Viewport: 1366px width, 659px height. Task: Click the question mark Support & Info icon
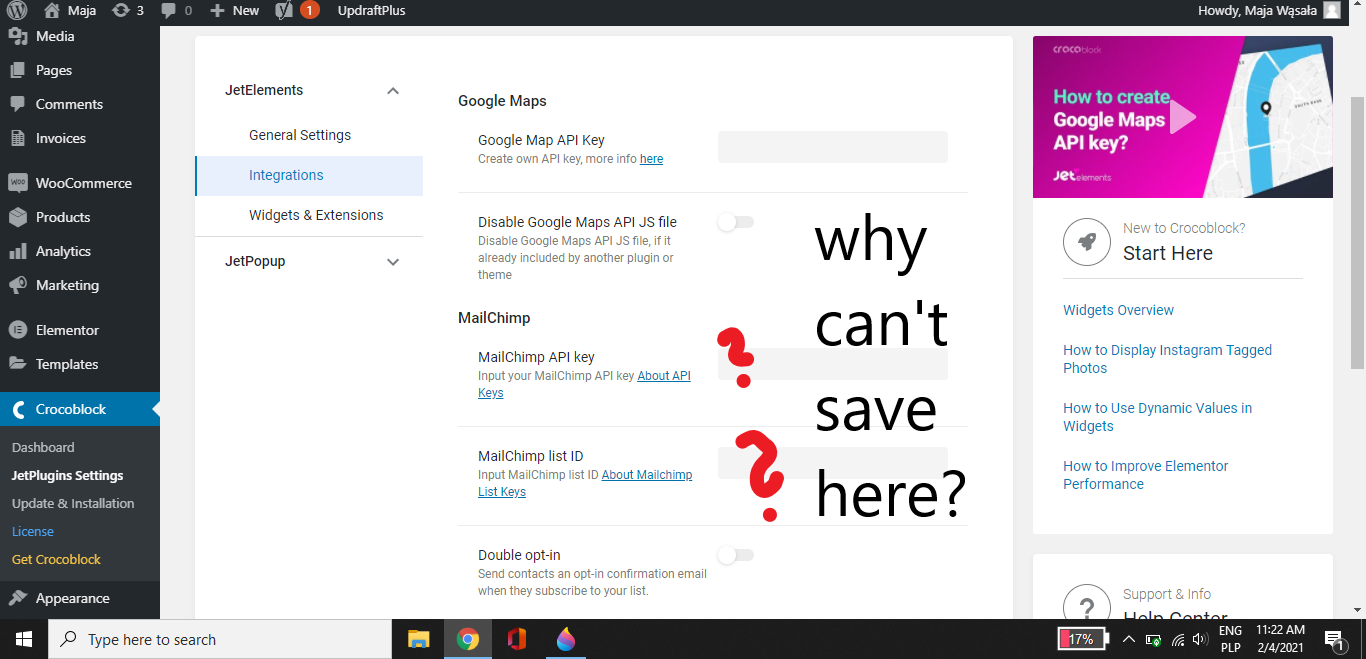[x=1087, y=606]
